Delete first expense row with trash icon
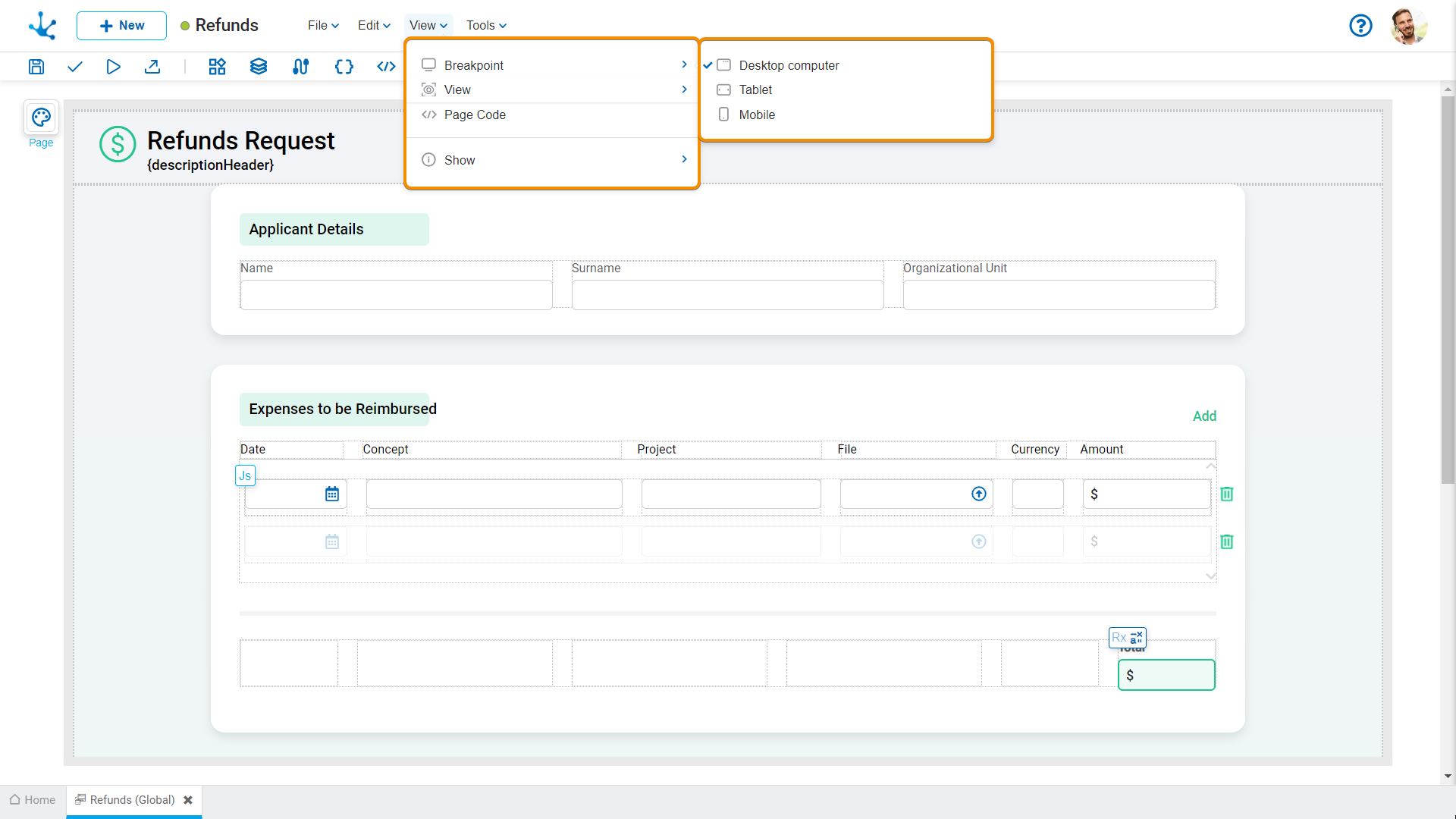 [x=1226, y=494]
